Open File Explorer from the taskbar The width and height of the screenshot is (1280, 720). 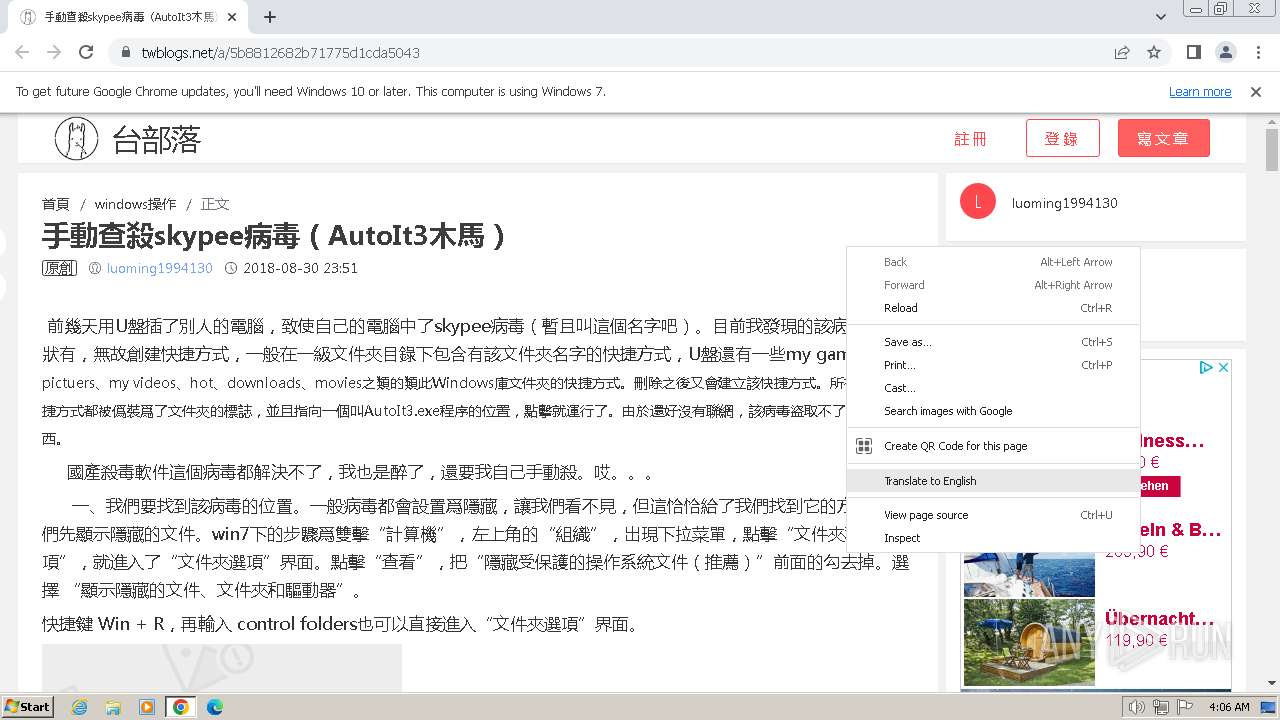[113, 707]
